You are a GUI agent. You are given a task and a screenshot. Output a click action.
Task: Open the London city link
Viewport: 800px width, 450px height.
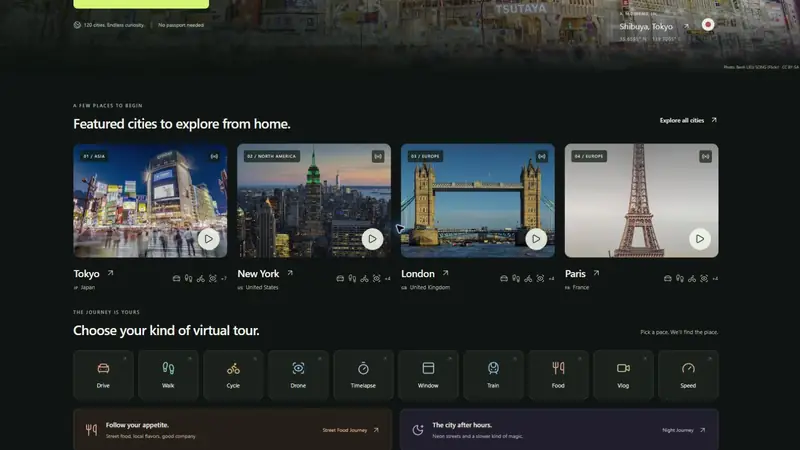tap(425, 273)
